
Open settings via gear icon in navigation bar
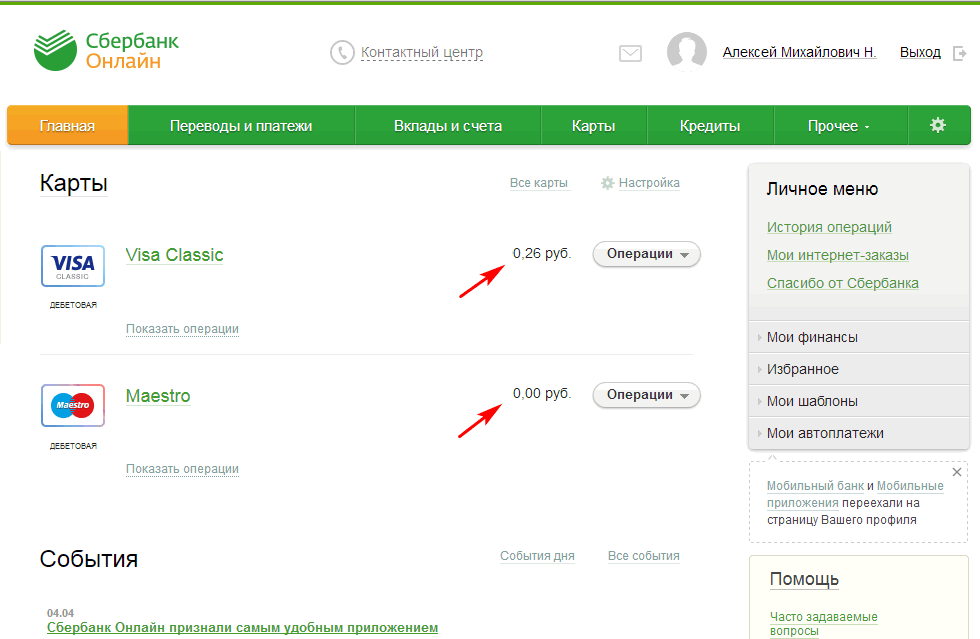pyautogui.click(x=938, y=125)
